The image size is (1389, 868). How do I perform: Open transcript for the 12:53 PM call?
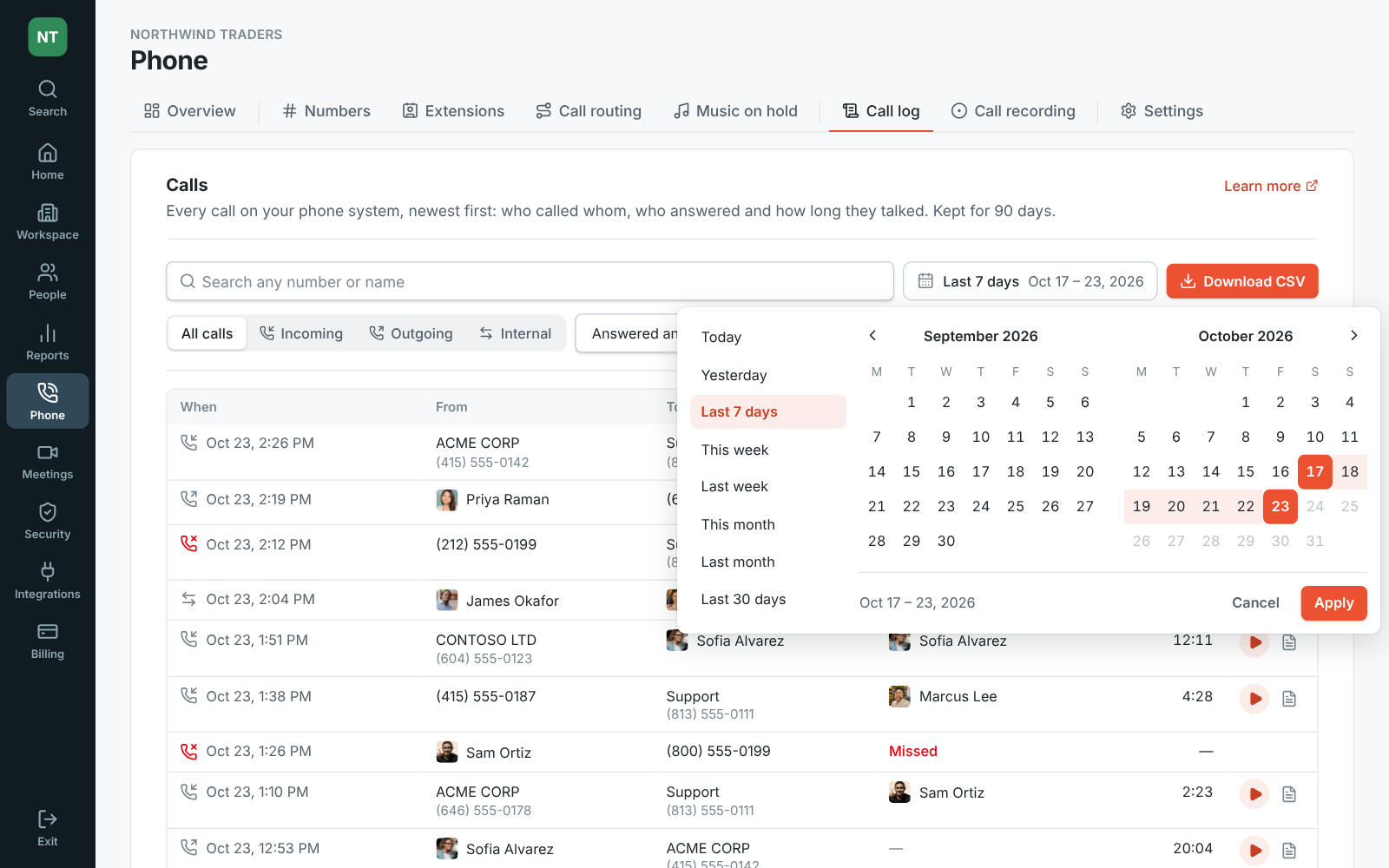tap(1289, 851)
